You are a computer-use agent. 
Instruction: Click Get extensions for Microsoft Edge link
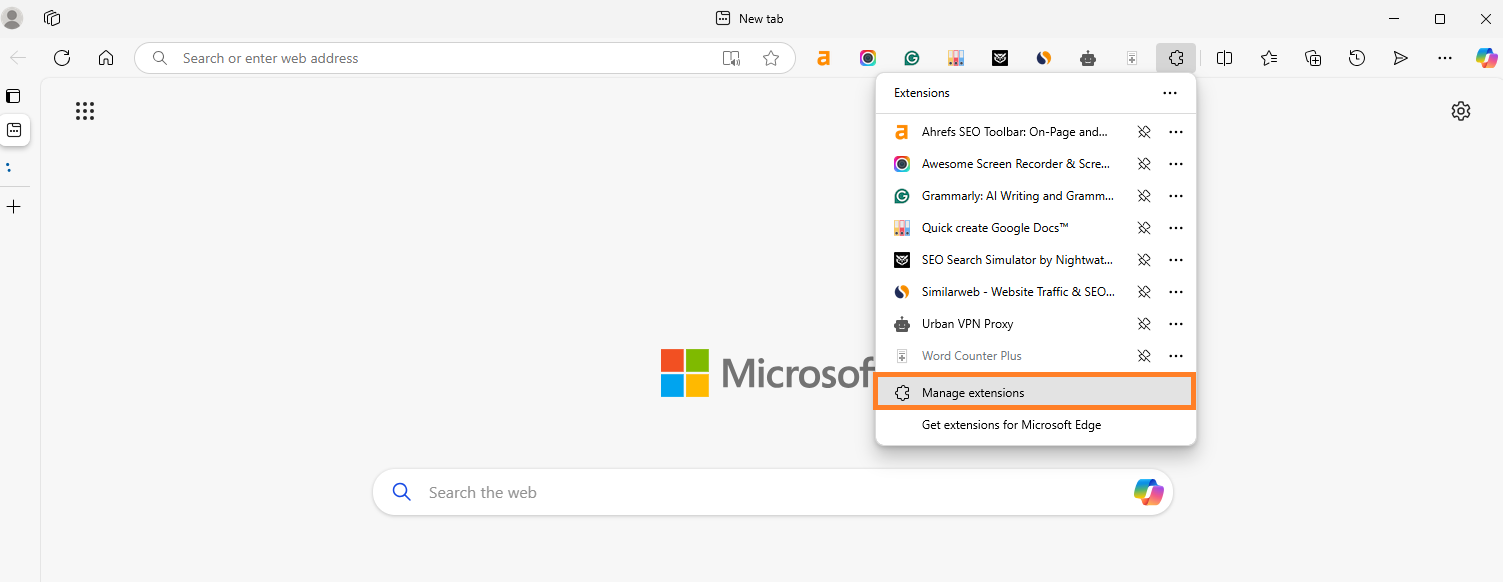pyautogui.click(x=1011, y=425)
